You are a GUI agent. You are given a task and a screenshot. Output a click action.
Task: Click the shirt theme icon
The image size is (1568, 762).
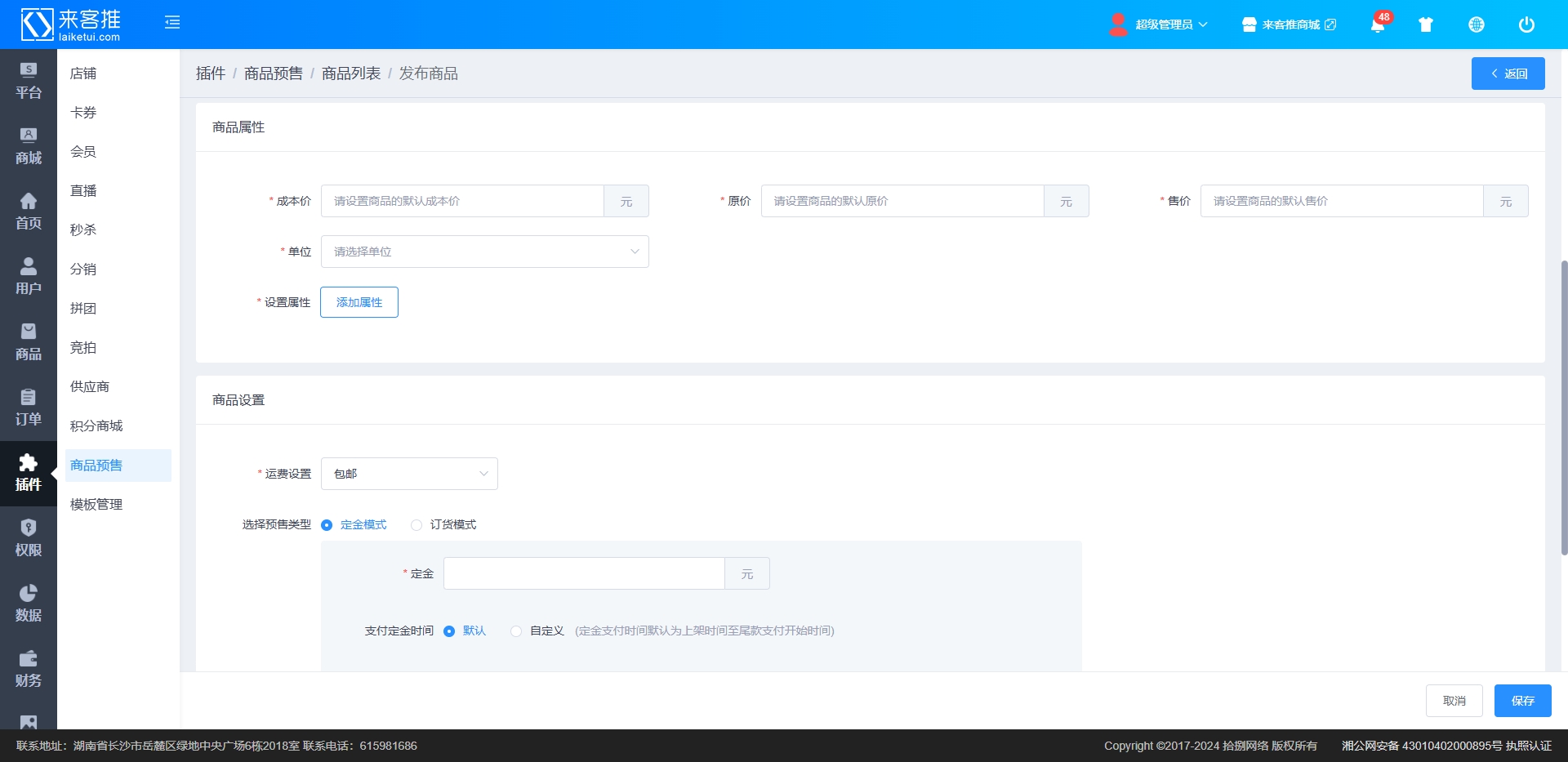pos(1426,25)
